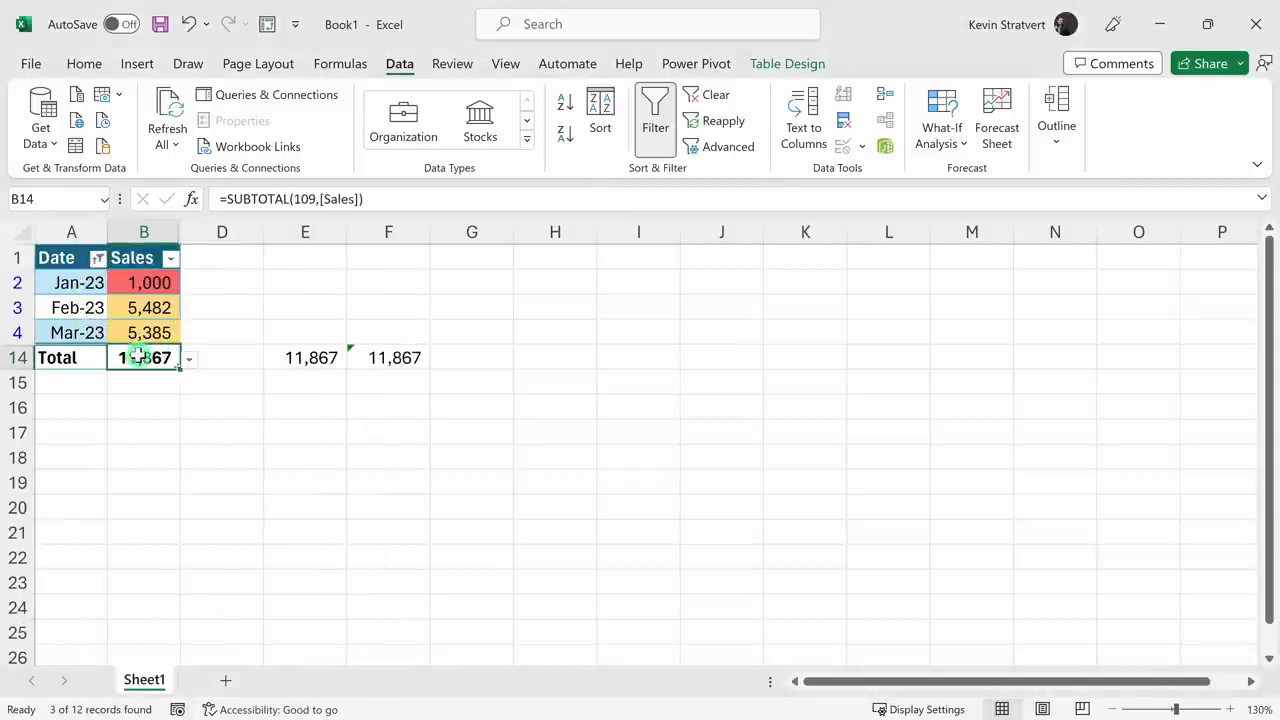1280x720 pixels.
Task: Open the File tab
Action: click(31, 63)
